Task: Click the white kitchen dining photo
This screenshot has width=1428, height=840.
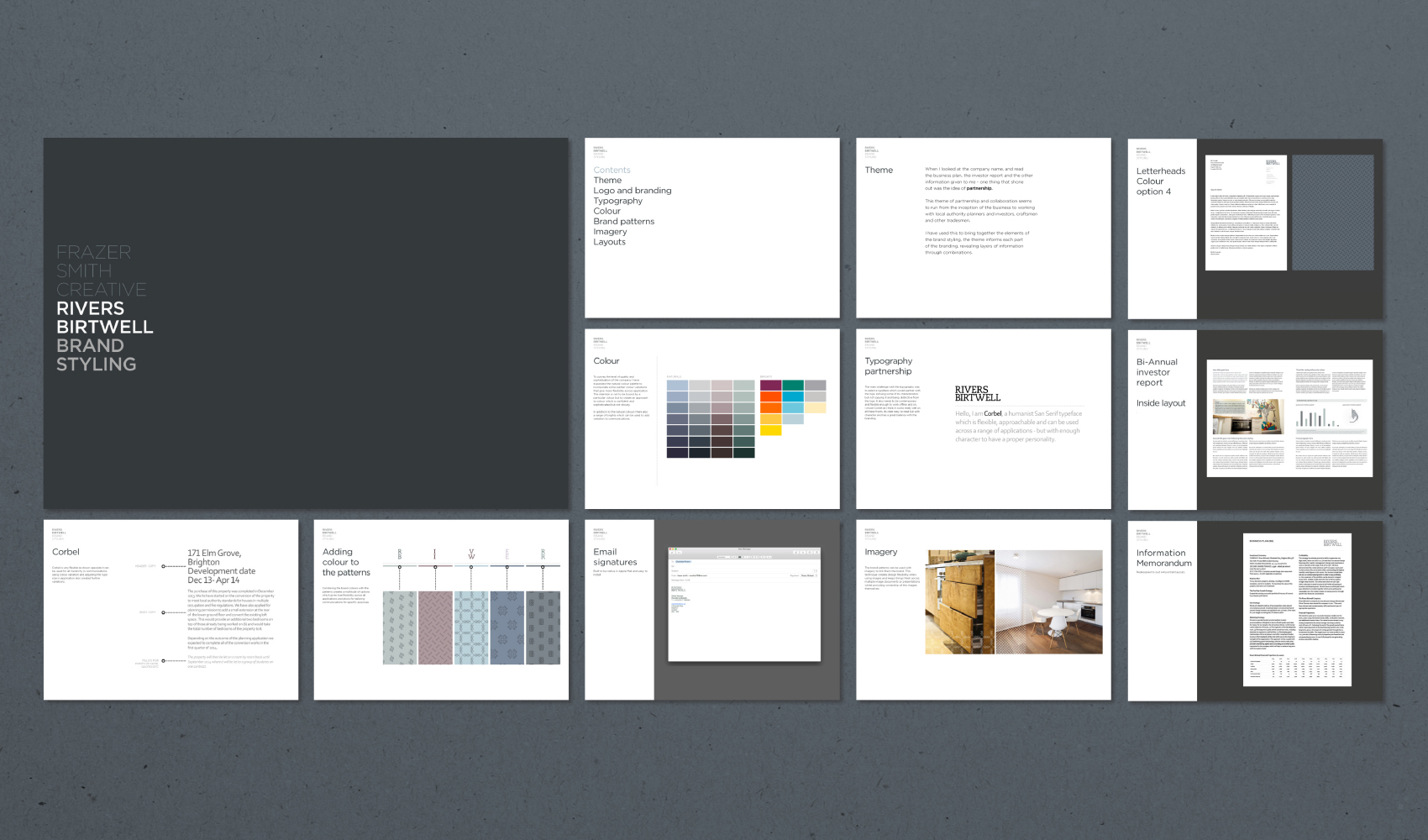Action: coord(1048,601)
